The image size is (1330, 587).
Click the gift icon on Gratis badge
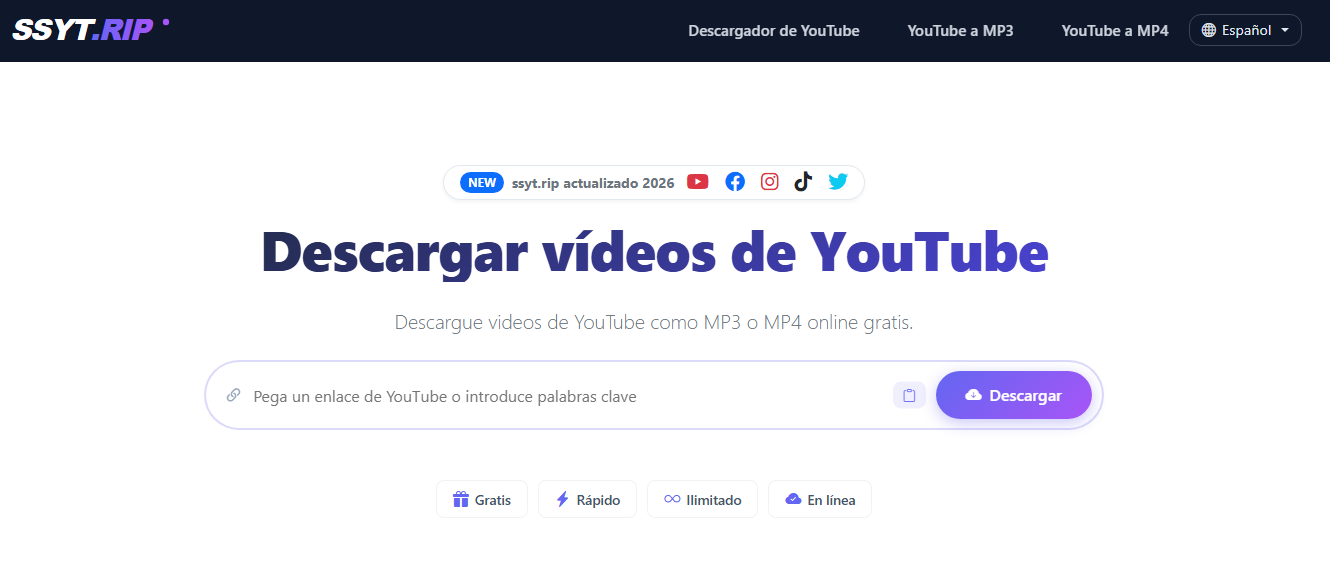click(x=461, y=500)
